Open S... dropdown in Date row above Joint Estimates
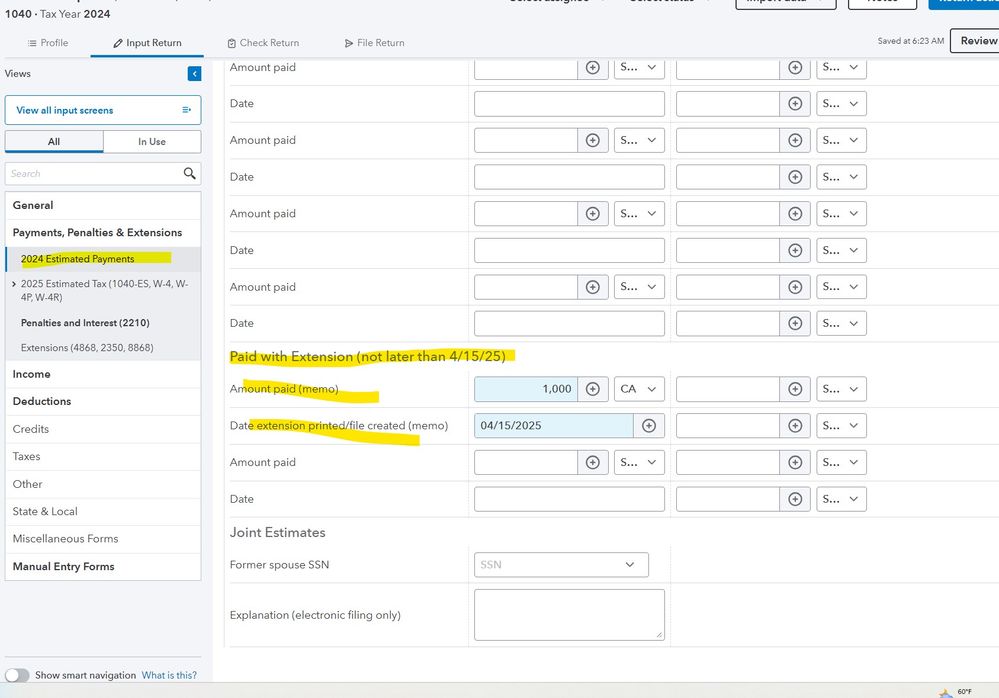Screen dimensions: 999x698 point(841,499)
